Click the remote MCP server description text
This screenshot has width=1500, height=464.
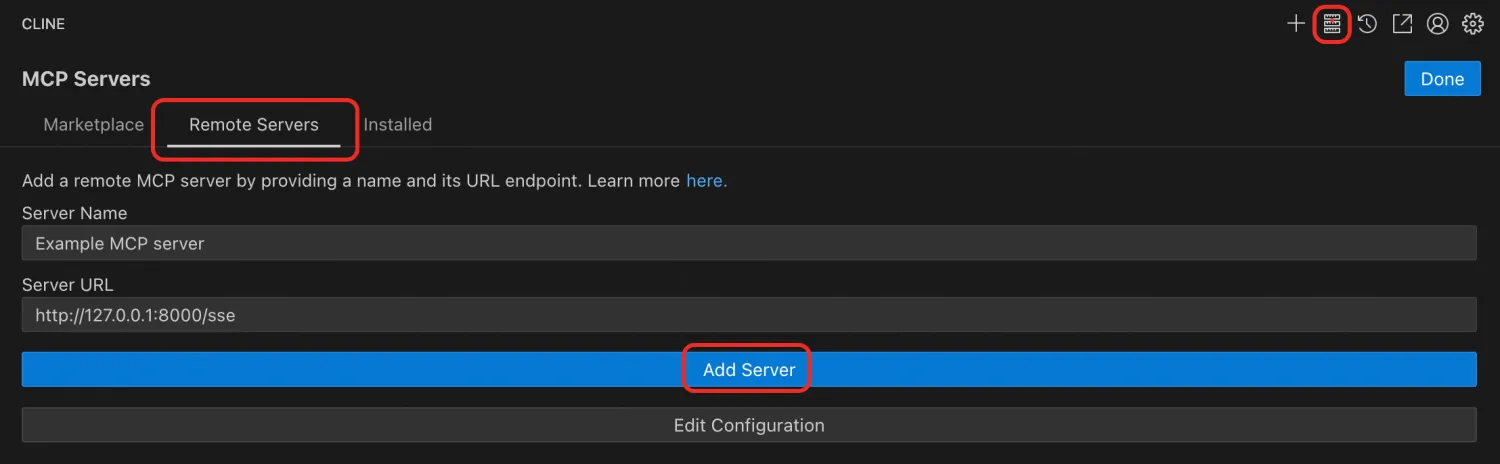point(350,181)
